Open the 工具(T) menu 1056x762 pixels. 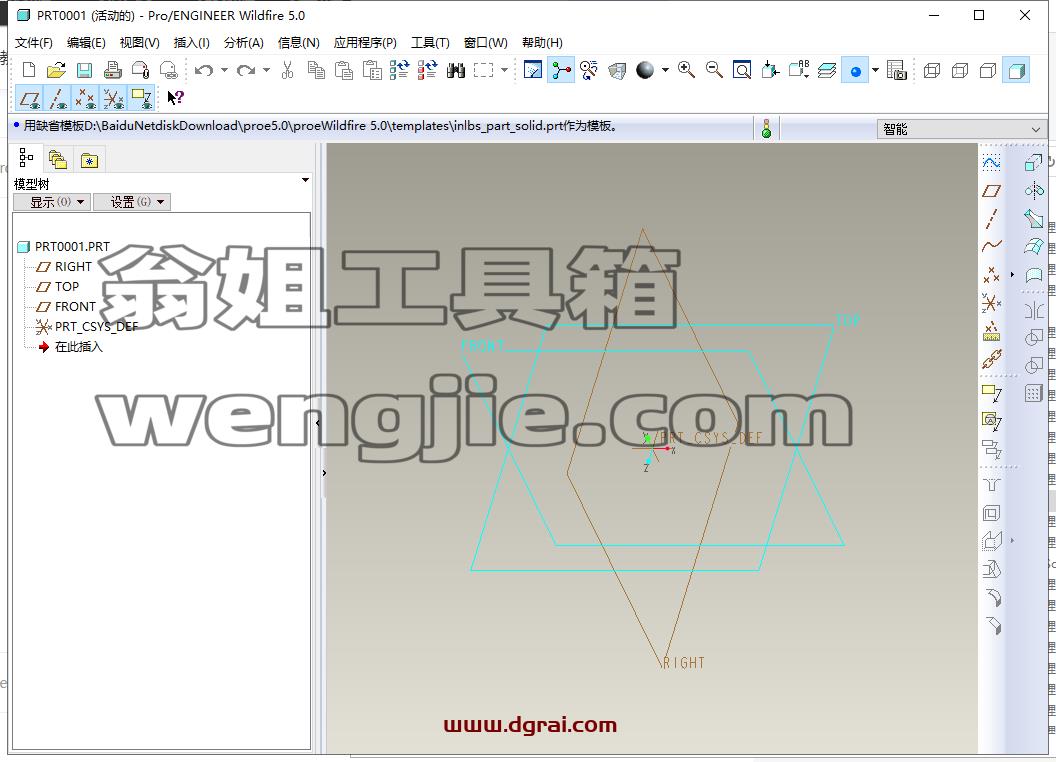(430, 42)
